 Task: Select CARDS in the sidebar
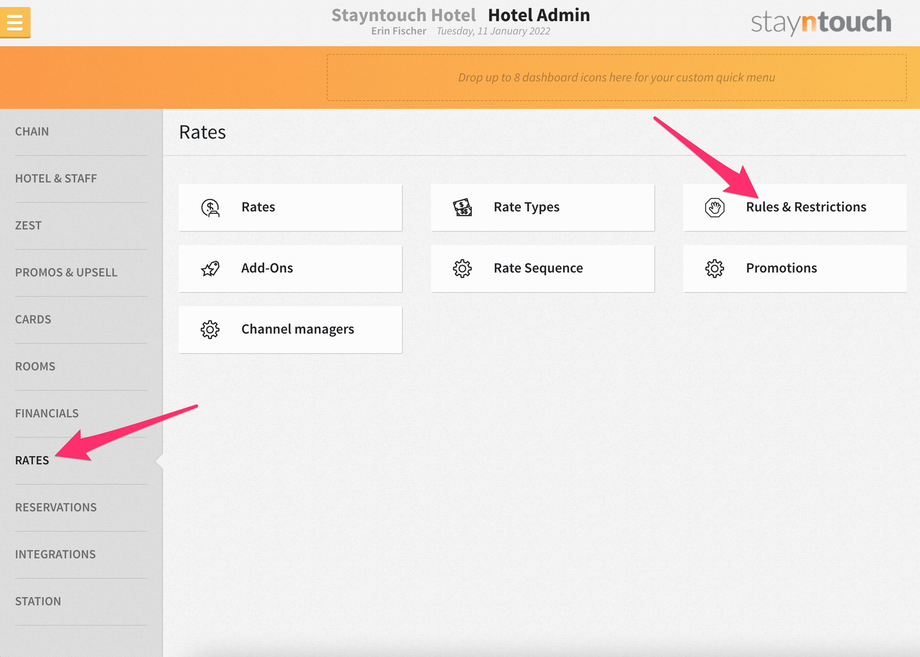pyautogui.click(x=33, y=319)
